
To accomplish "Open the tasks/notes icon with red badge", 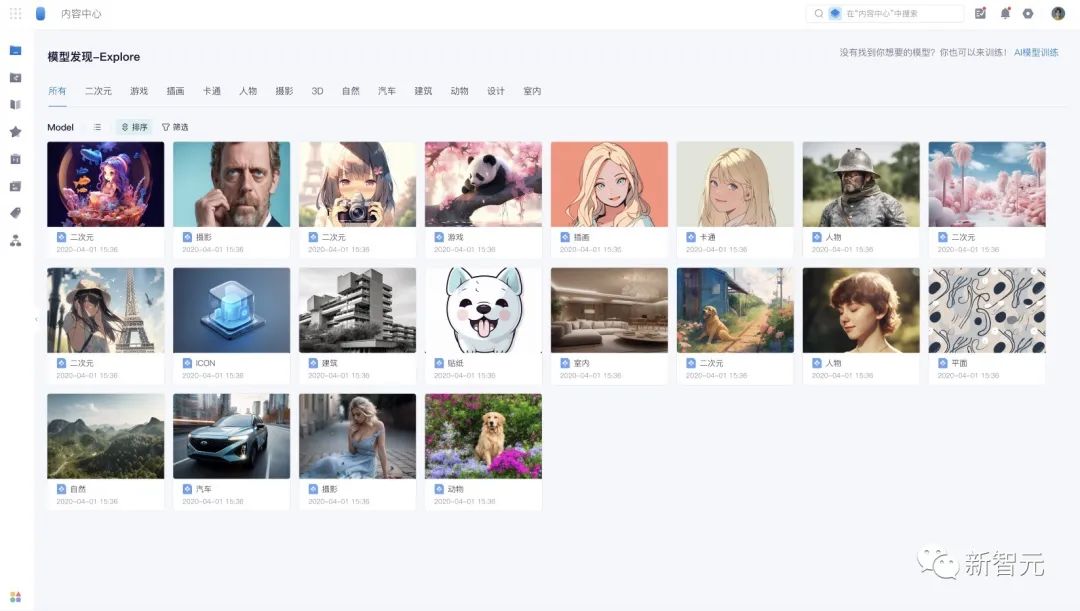I will point(981,13).
